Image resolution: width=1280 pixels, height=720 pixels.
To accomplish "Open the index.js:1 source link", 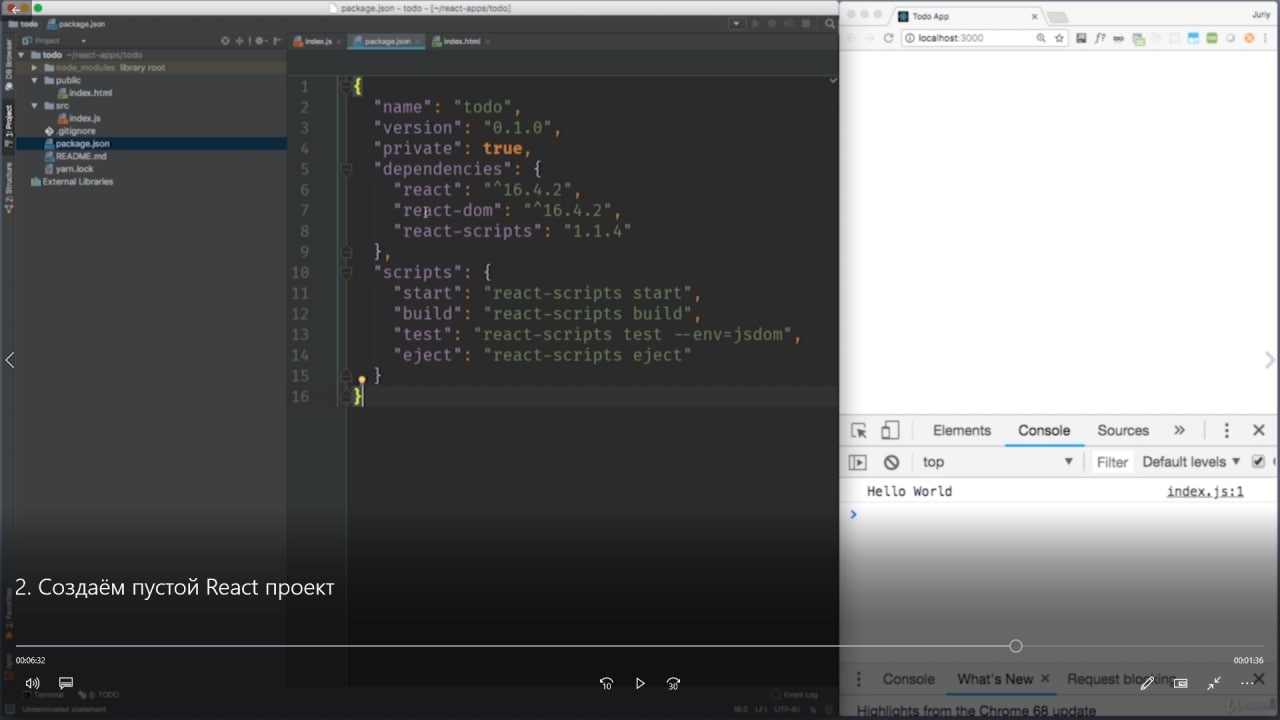I will (1205, 492).
